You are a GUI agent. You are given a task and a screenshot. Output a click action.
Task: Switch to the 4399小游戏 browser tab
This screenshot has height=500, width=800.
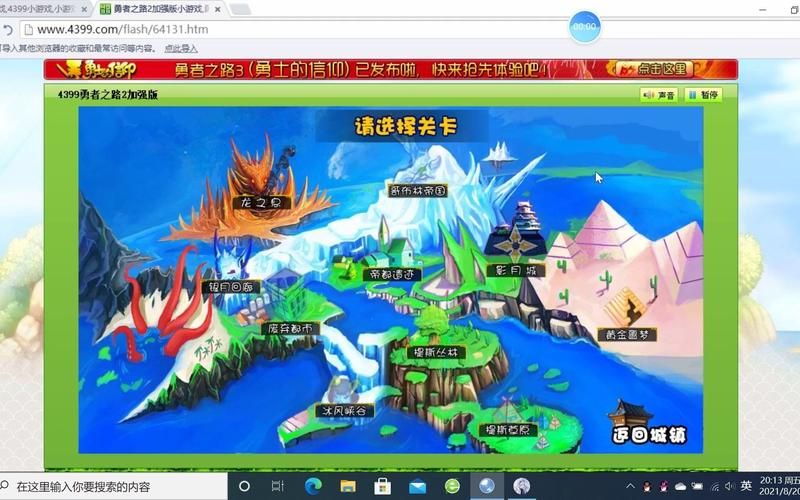point(38,9)
